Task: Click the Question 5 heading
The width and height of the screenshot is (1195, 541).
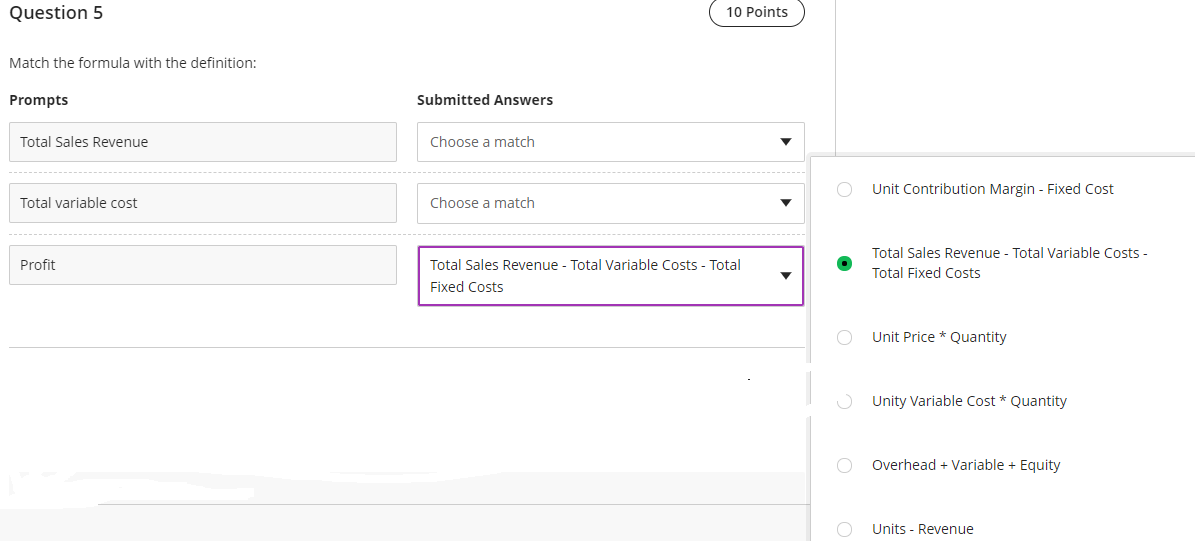Action: click(56, 13)
